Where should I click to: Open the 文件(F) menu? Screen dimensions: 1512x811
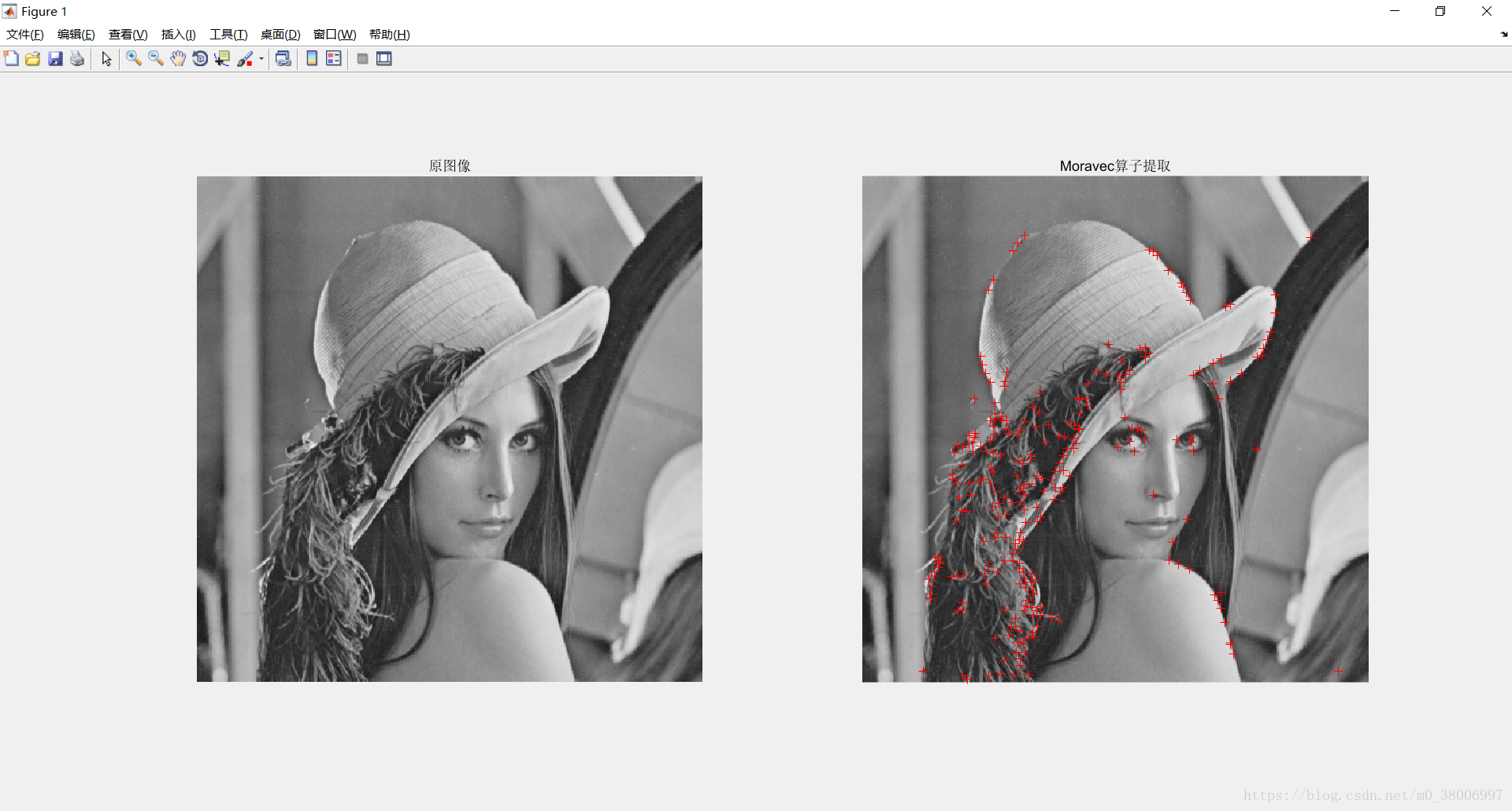[25, 35]
